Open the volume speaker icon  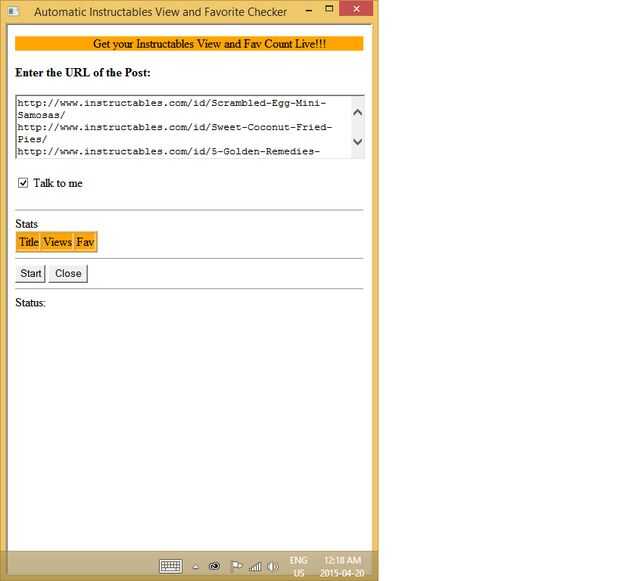[x=272, y=566]
